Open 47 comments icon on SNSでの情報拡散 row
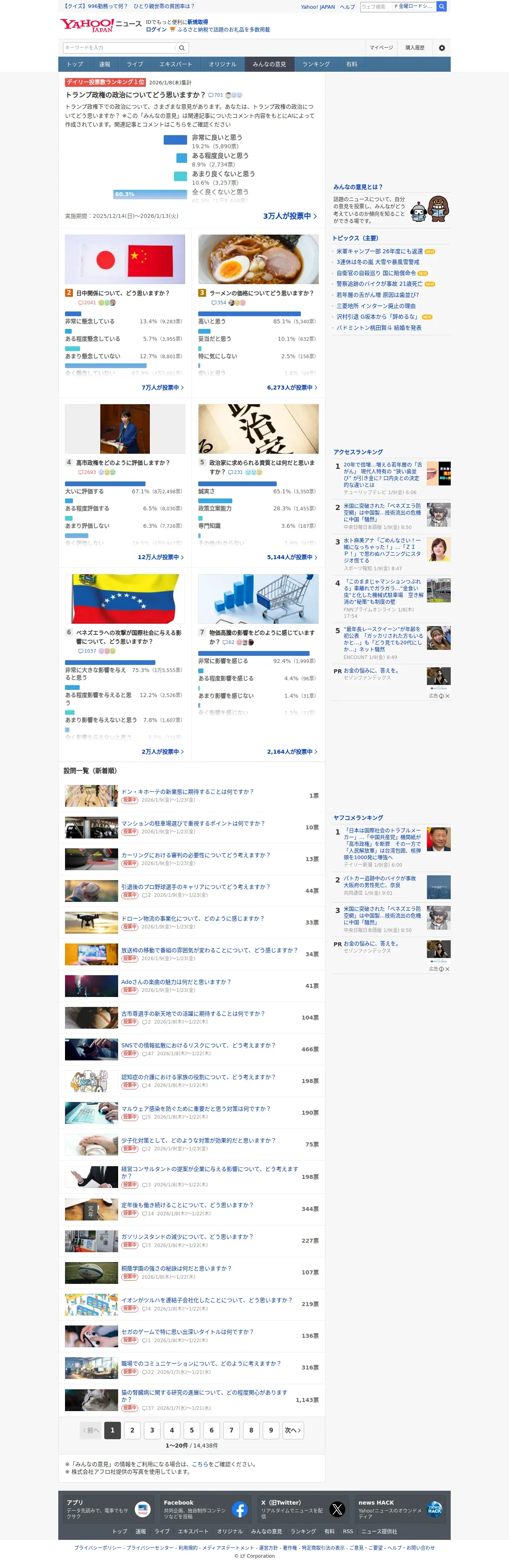 pos(148,1054)
